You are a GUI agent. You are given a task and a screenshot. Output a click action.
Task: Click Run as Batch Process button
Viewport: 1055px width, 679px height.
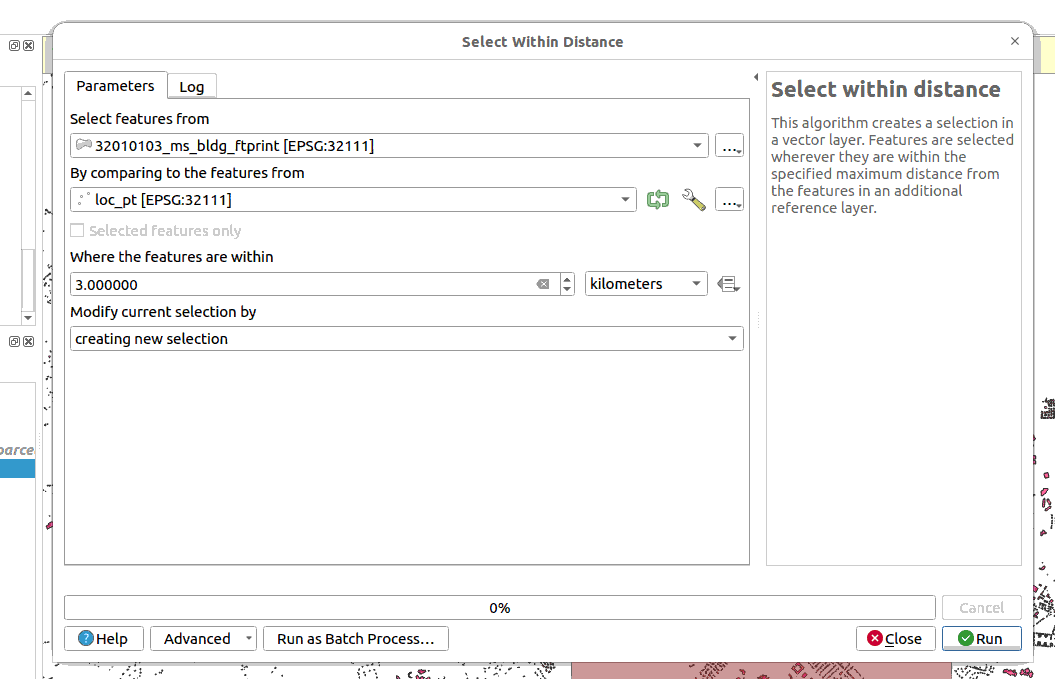click(355, 639)
